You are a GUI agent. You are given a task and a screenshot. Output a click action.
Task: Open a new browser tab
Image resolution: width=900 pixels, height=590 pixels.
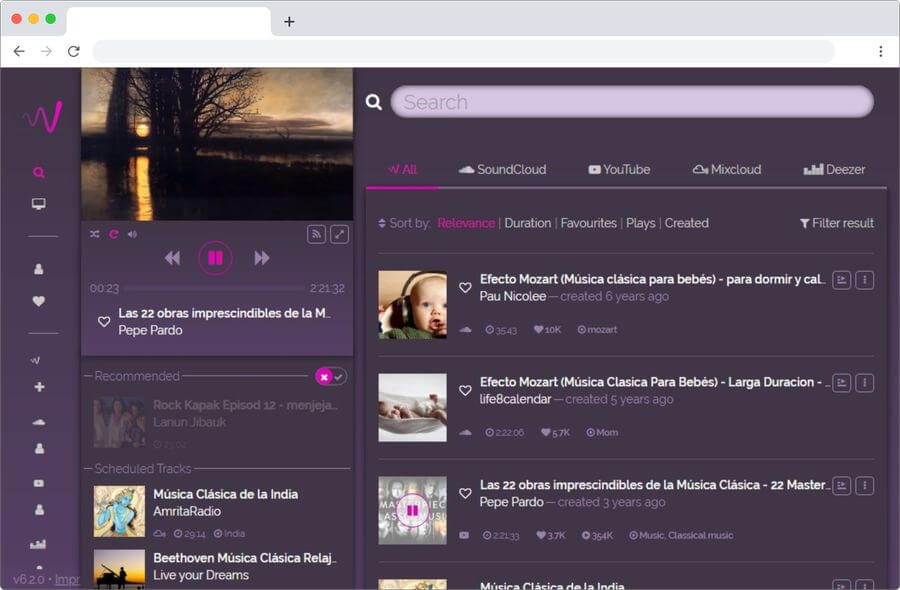(x=289, y=22)
